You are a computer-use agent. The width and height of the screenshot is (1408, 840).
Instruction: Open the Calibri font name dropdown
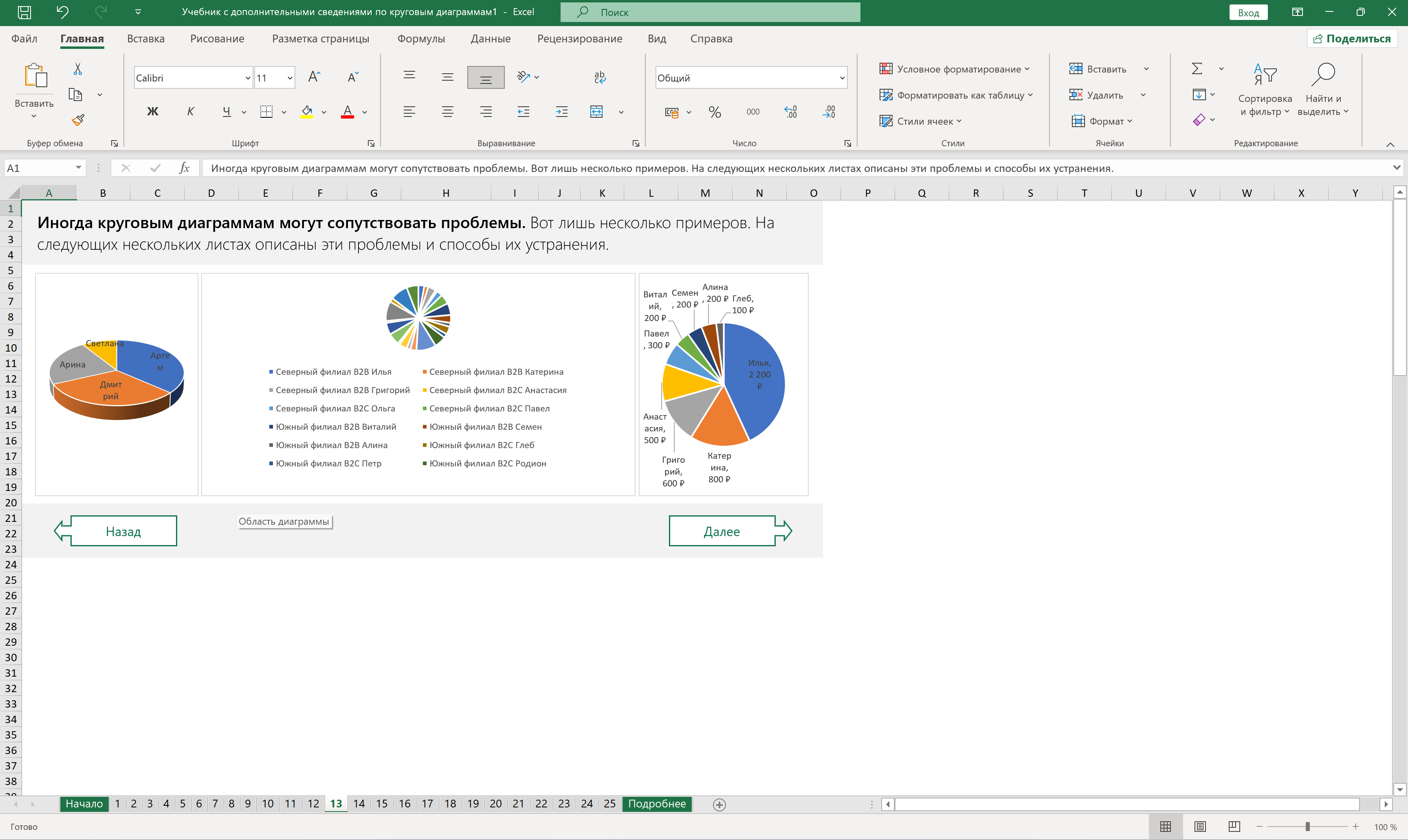click(248, 78)
